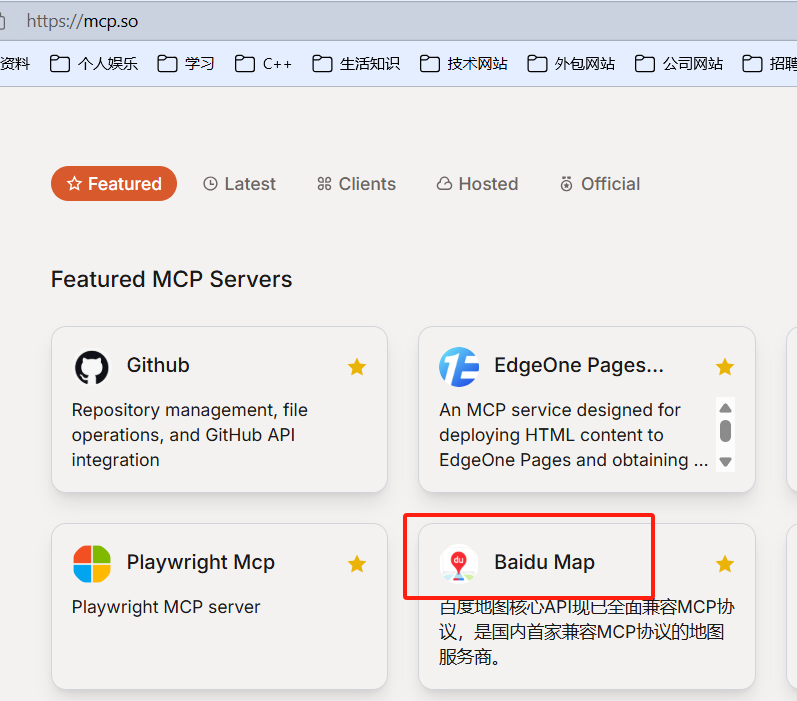Image resolution: width=797 pixels, height=701 pixels.
Task: Click scroll up arrow in EdgeOne description
Action: click(726, 408)
